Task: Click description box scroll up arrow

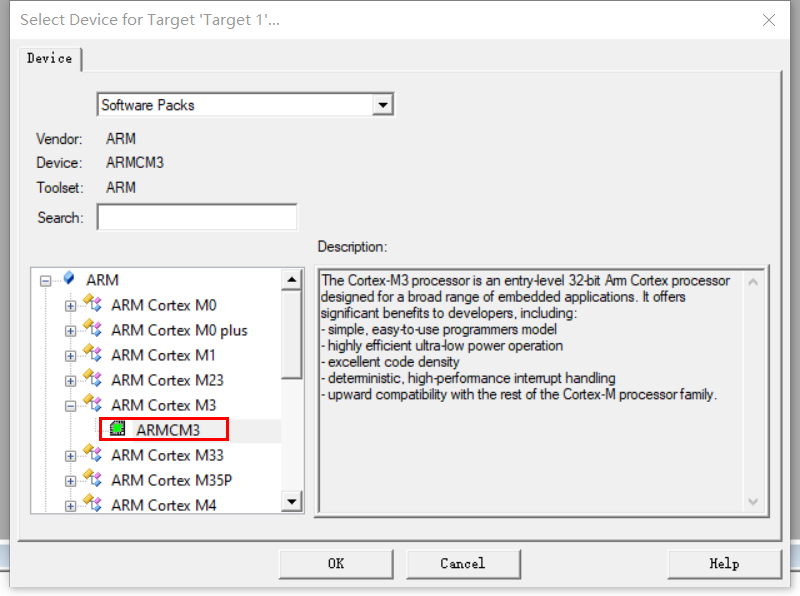Action: (x=753, y=282)
